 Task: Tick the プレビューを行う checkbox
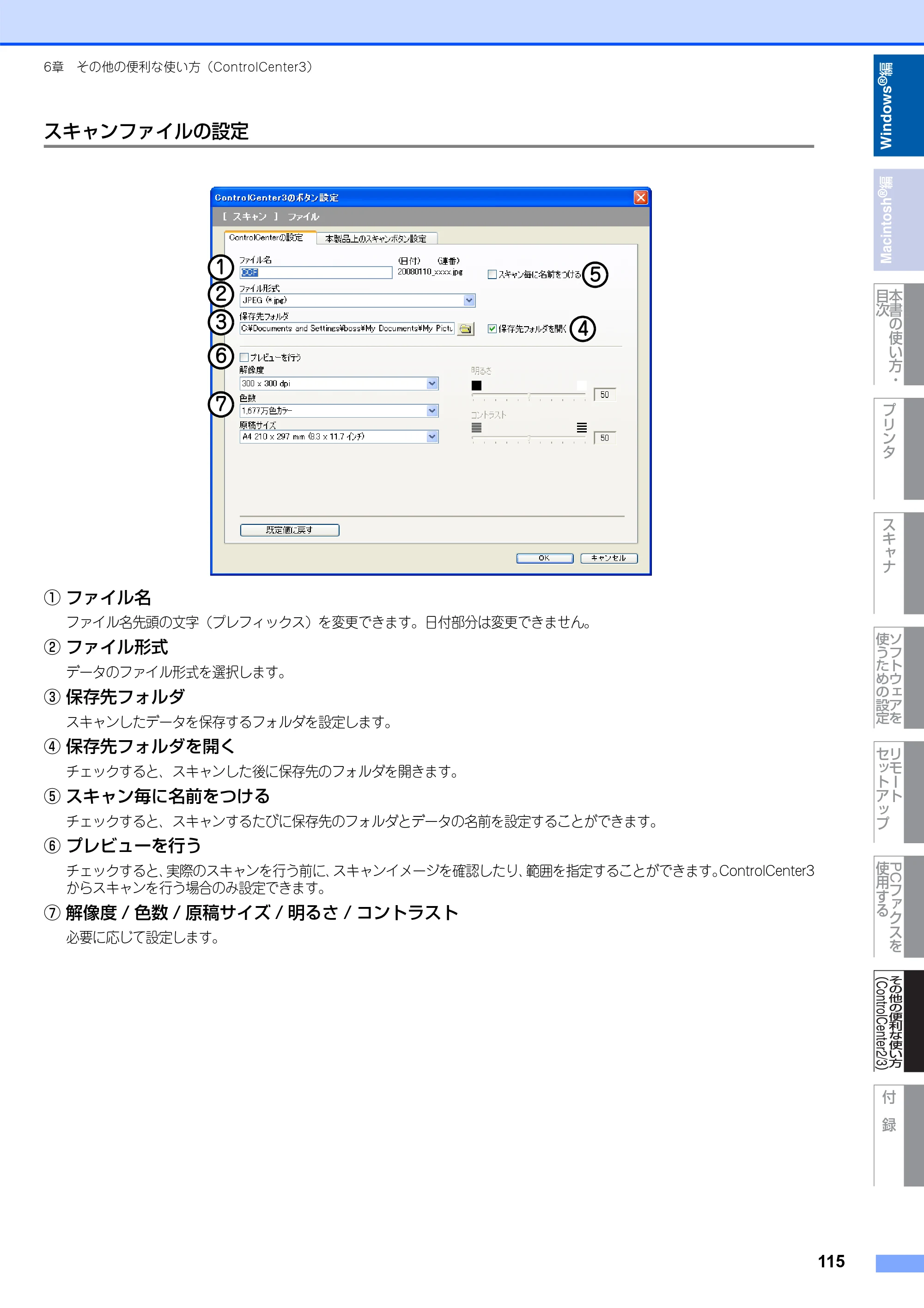point(244,357)
